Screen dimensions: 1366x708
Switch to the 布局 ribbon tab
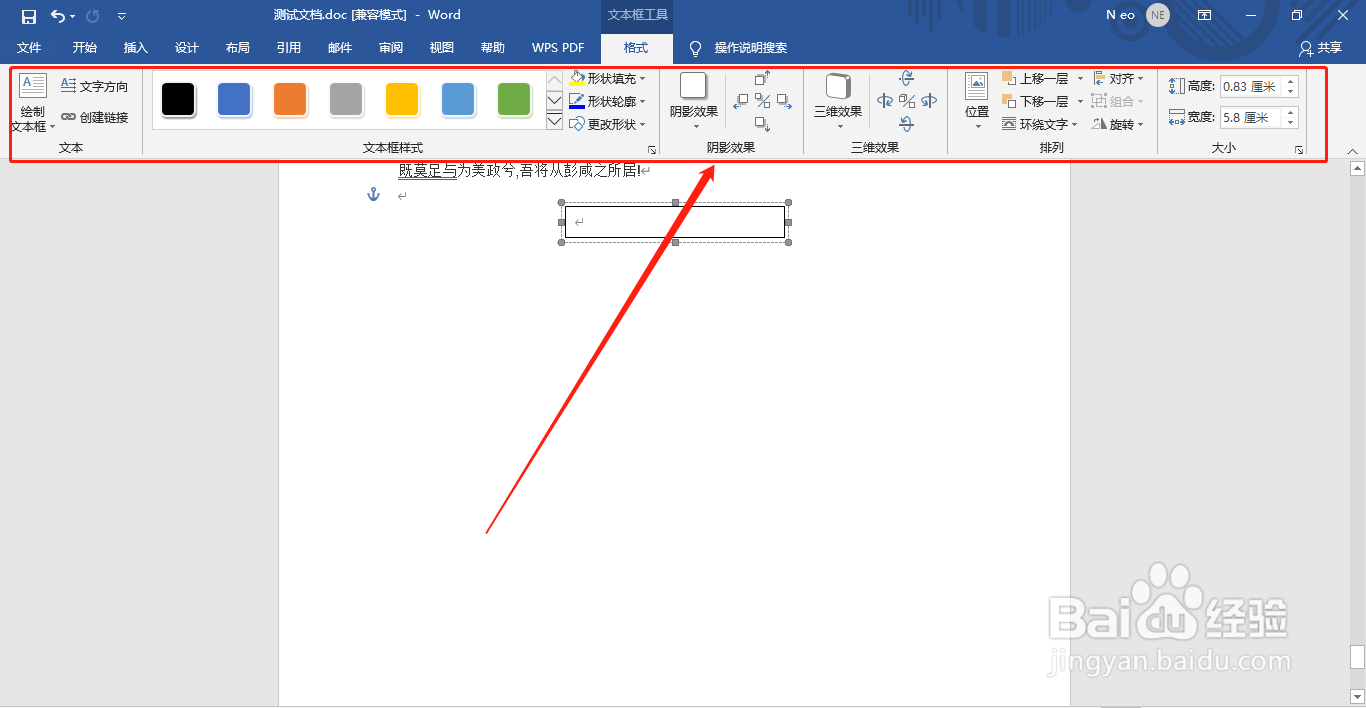pos(238,48)
